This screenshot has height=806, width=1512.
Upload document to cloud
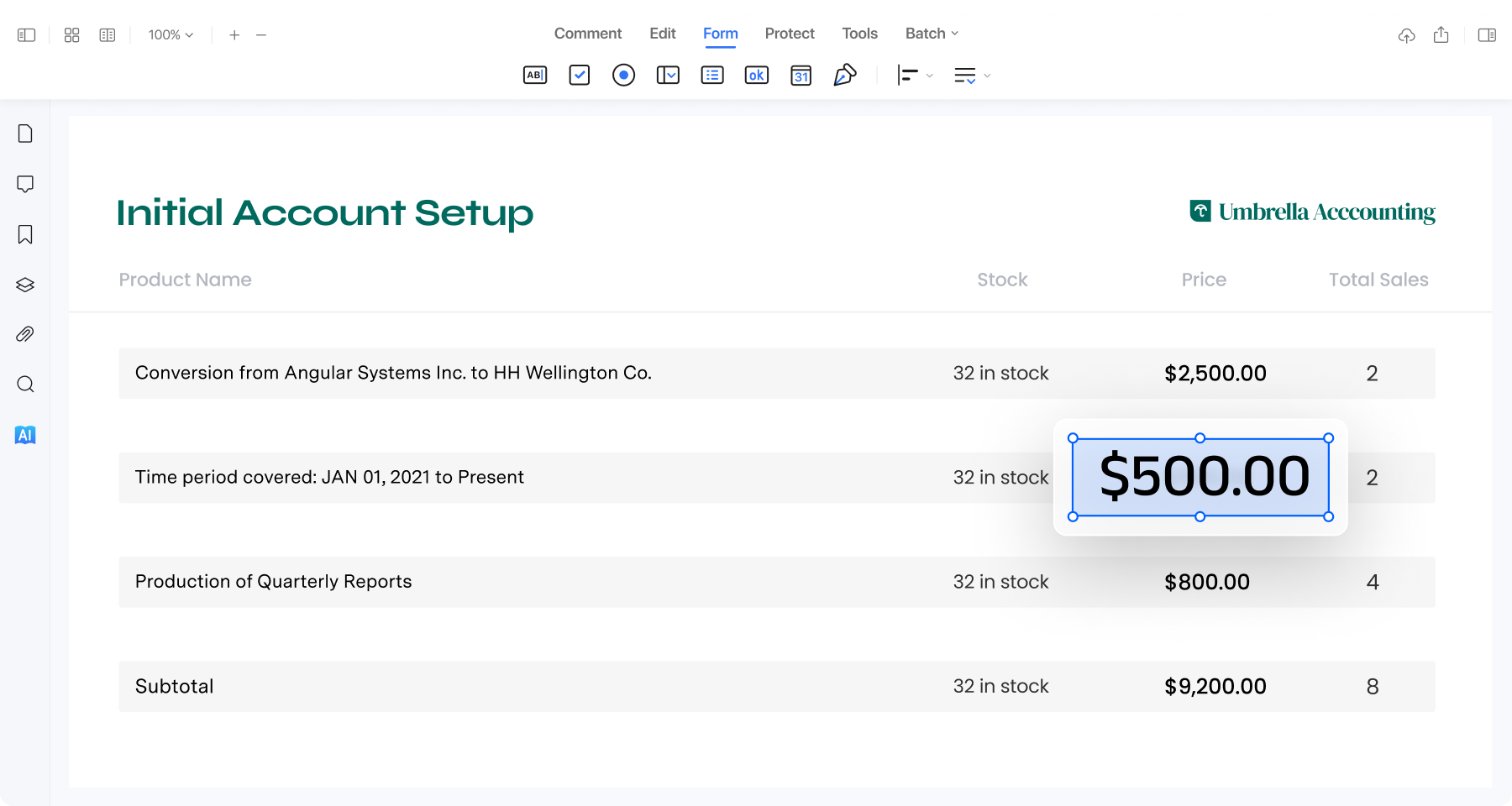tap(1406, 35)
